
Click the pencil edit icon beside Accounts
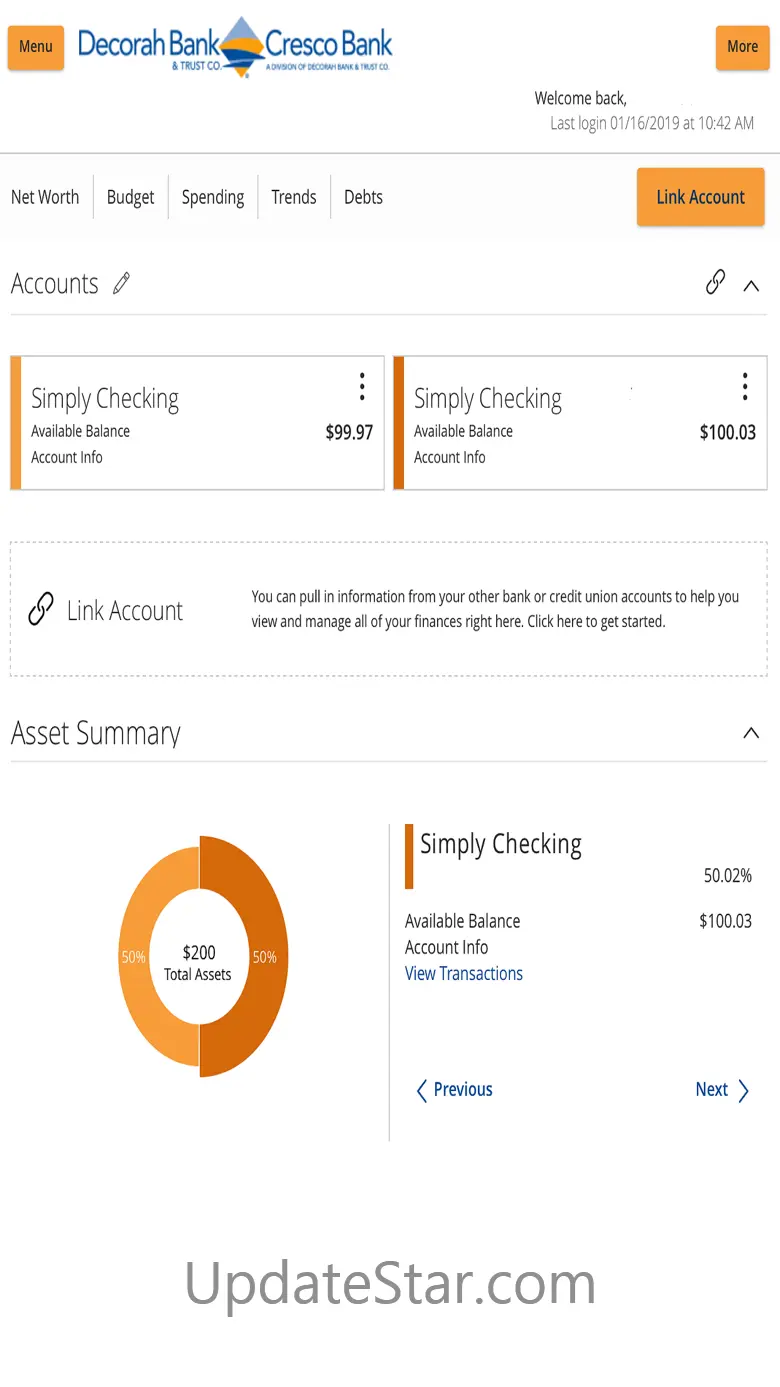122,284
